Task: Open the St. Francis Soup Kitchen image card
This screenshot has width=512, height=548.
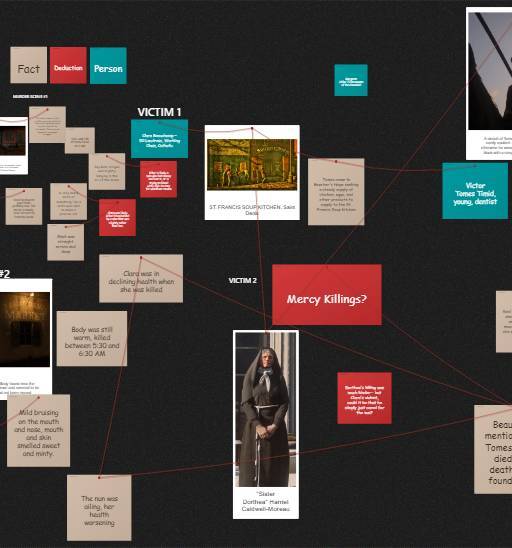Action: pyautogui.click(x=252, y=172)
